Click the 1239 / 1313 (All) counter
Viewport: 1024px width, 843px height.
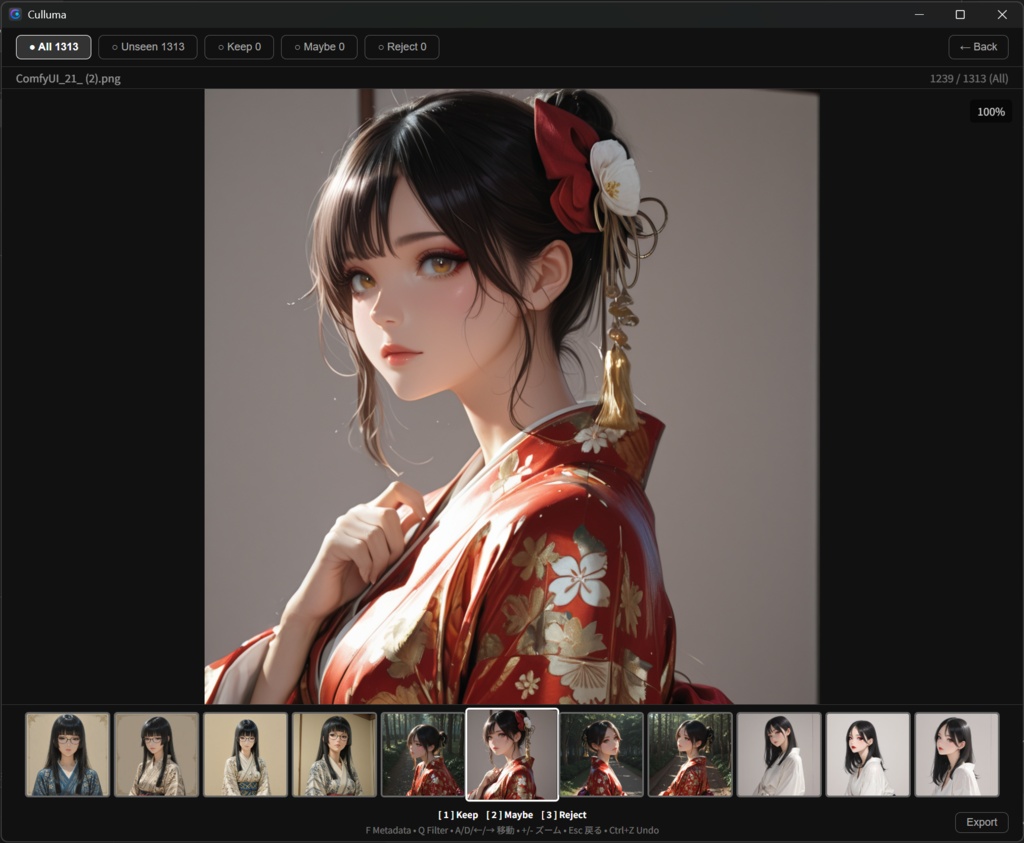pos(968,78)
